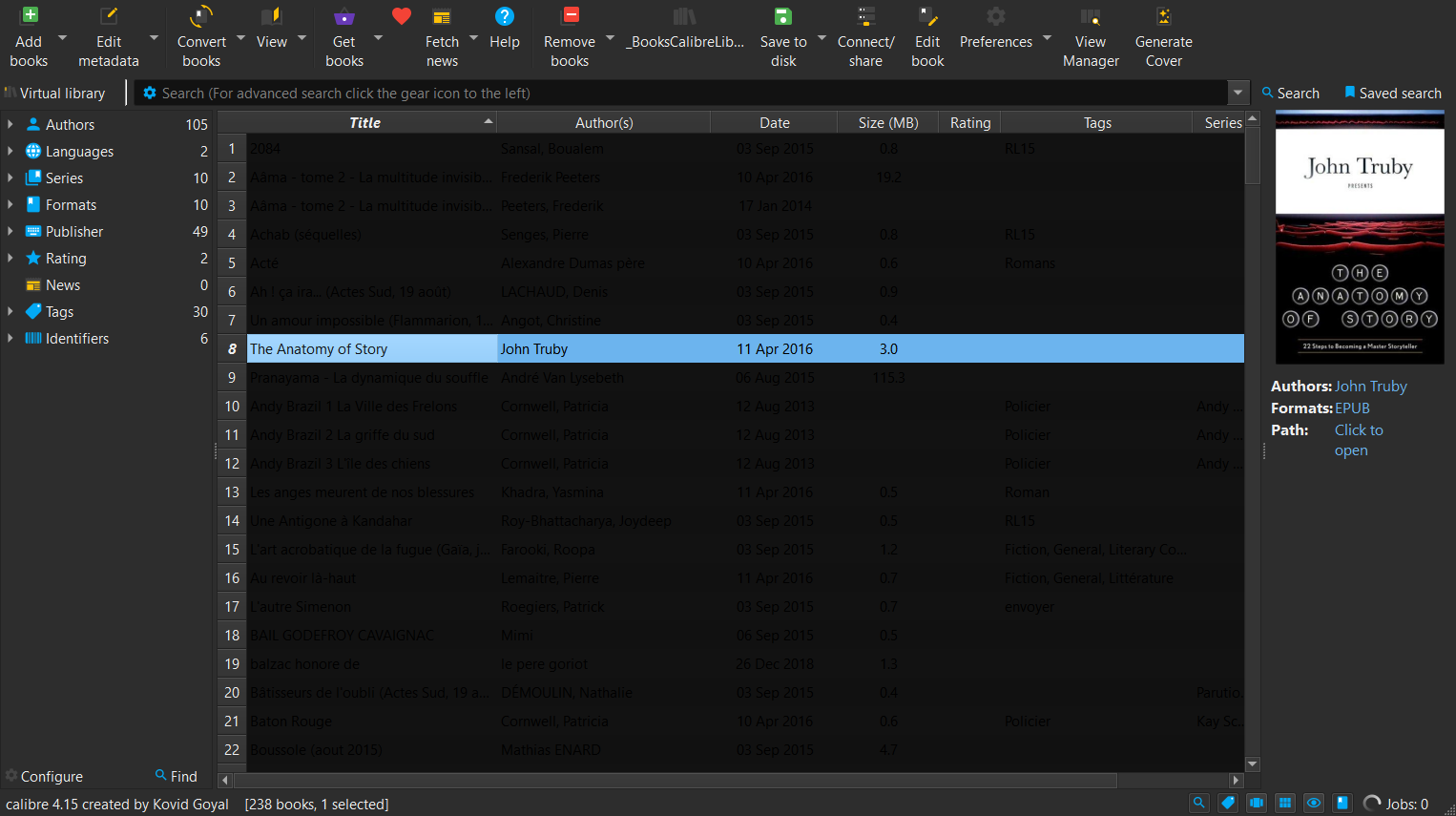Toggle the search bar via magnifier status icon
The image size is (1456, 816).
tap(1199, 803)
